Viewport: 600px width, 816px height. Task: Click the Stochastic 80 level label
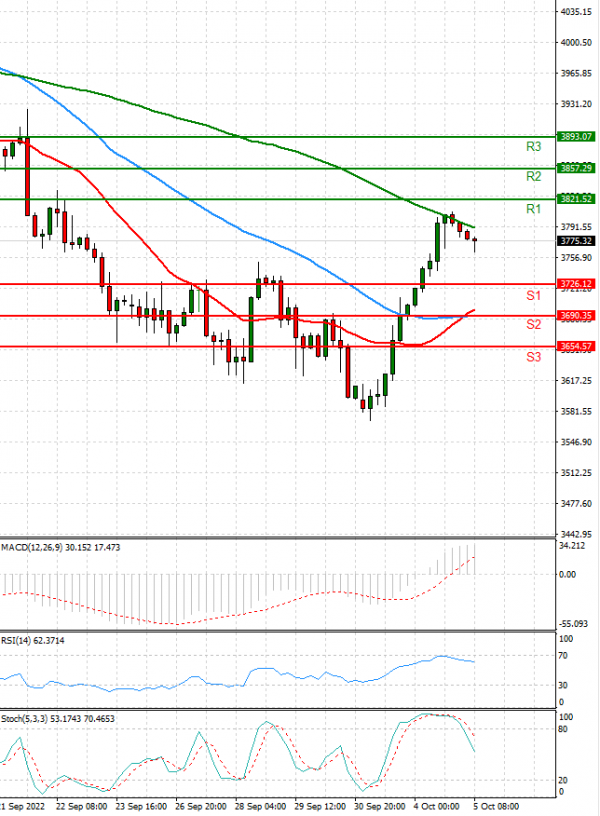tap(563, 729)
